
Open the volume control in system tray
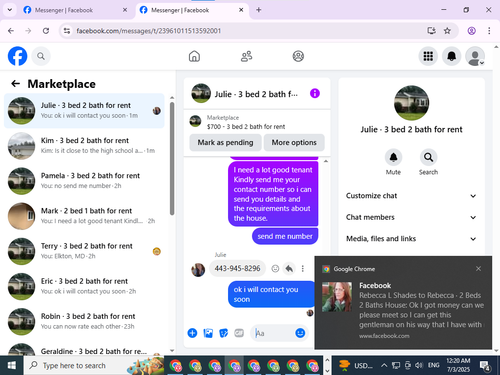pos(419,366)
